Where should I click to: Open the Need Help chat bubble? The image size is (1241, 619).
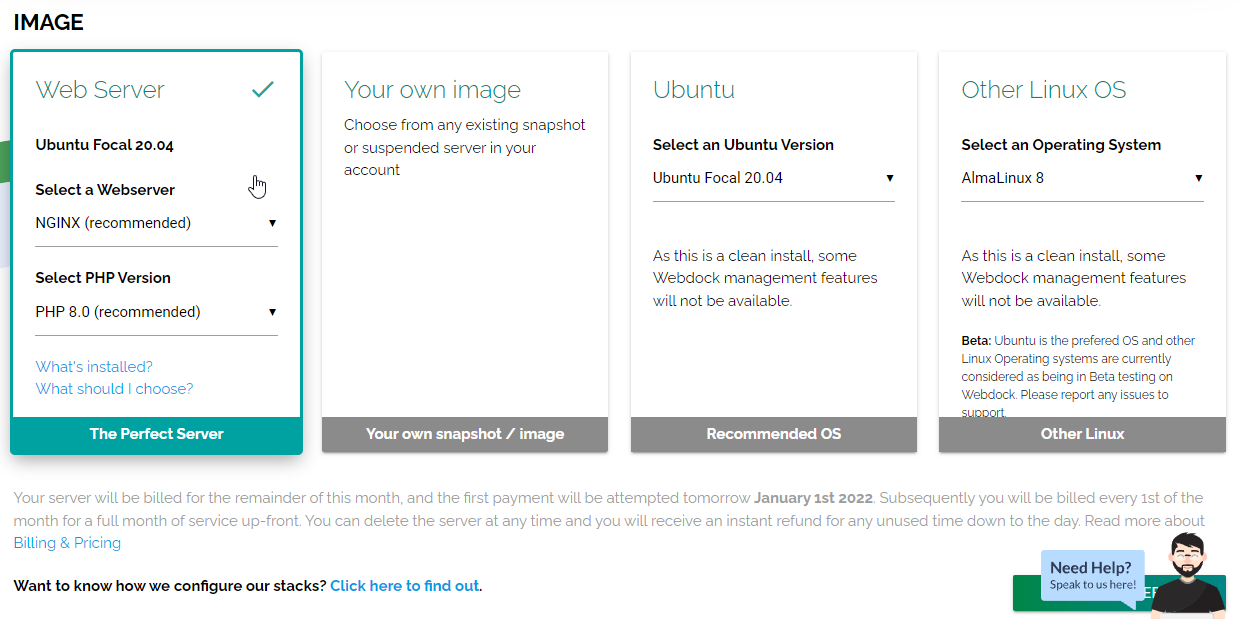coord(1091,575)
